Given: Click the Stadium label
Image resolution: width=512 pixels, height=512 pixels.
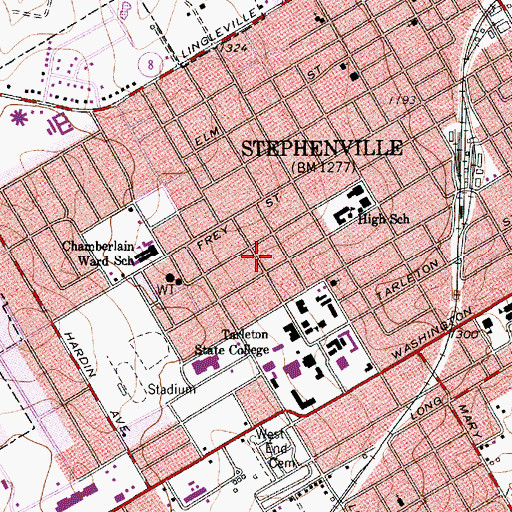Looking at the screenshot, I should pos(172,389).
